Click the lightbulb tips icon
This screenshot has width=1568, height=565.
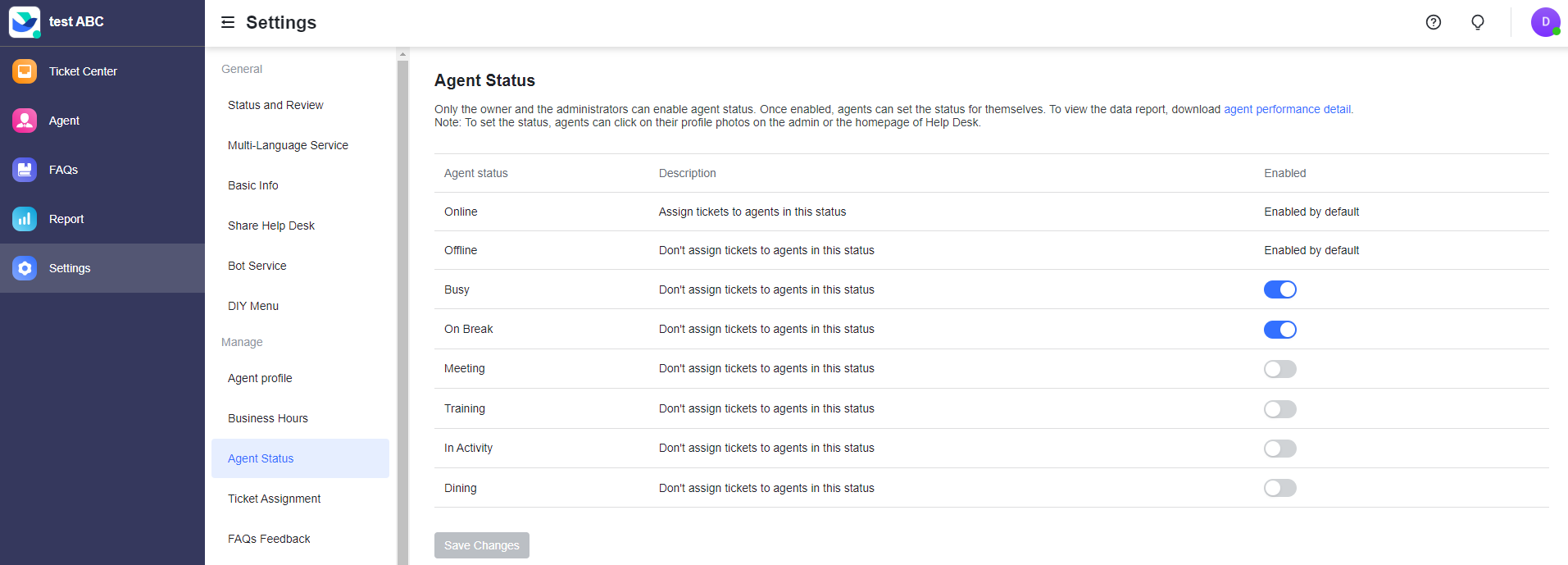(1477, 22)
